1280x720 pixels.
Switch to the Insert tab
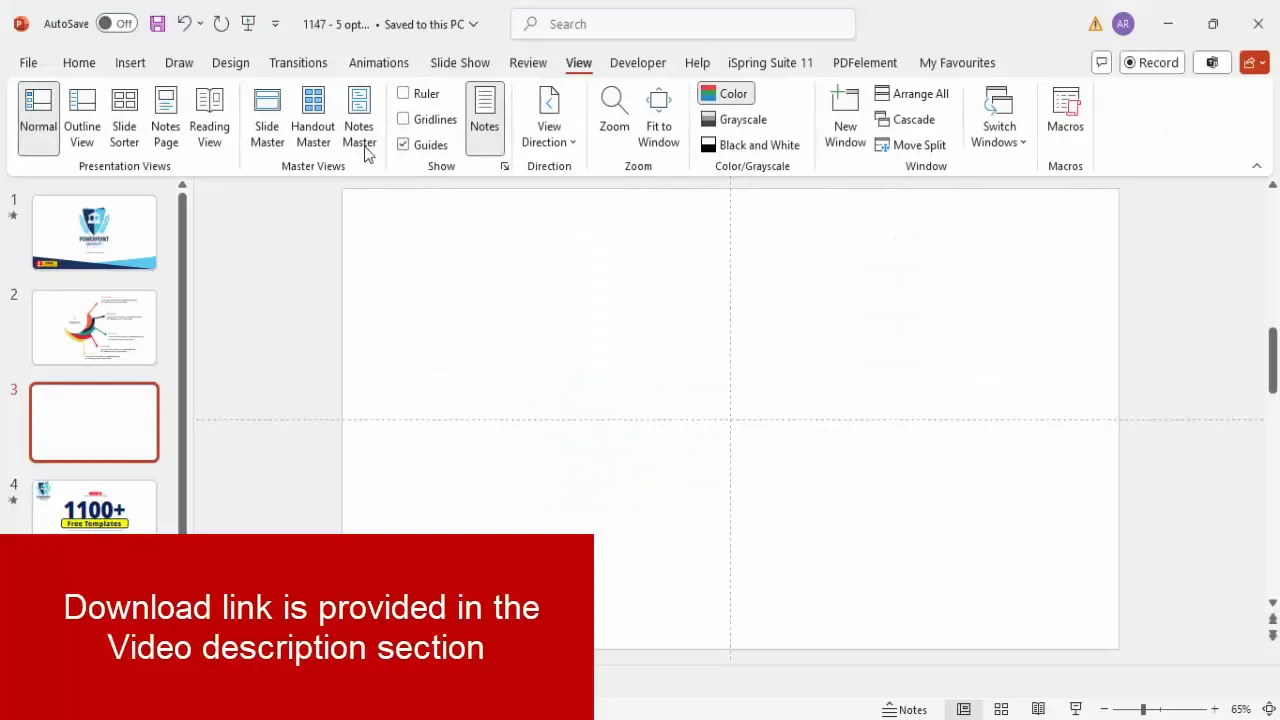point(130,62)
